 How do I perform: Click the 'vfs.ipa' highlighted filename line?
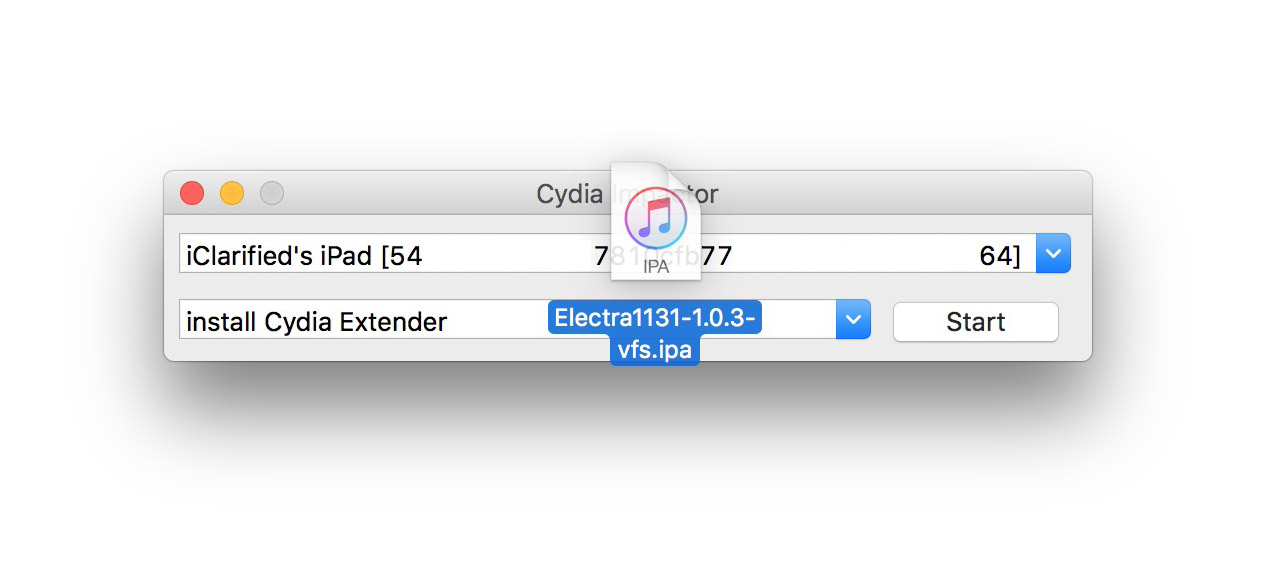(x=655, y=350)
